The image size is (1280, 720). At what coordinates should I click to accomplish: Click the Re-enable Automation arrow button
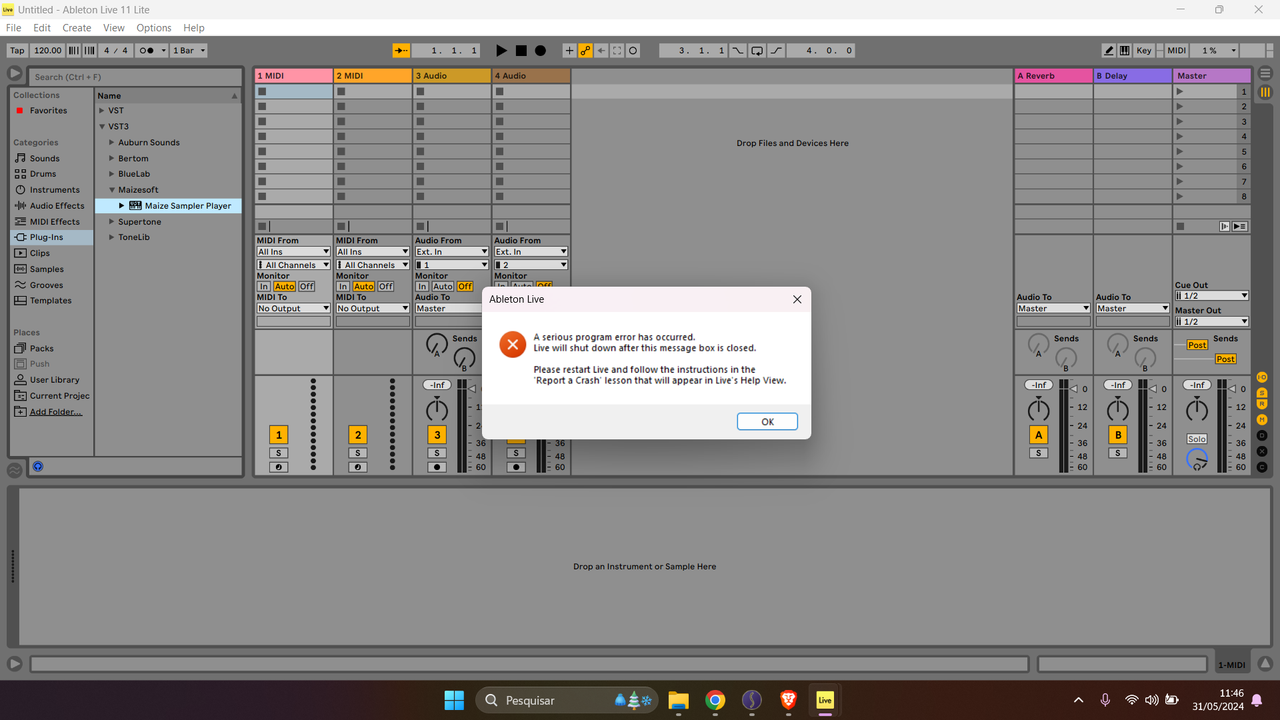tap(601, 50)
